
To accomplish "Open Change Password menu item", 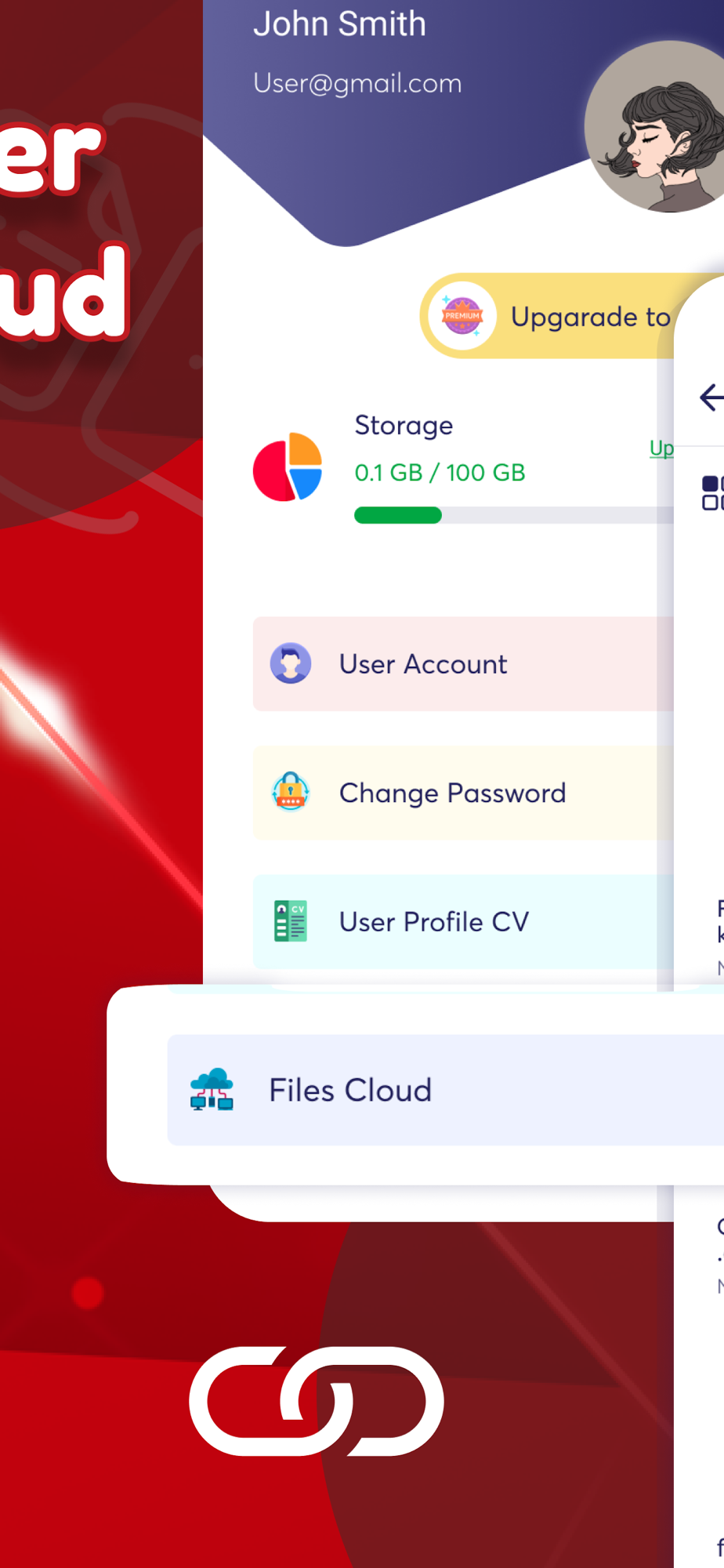I will 463,793.
